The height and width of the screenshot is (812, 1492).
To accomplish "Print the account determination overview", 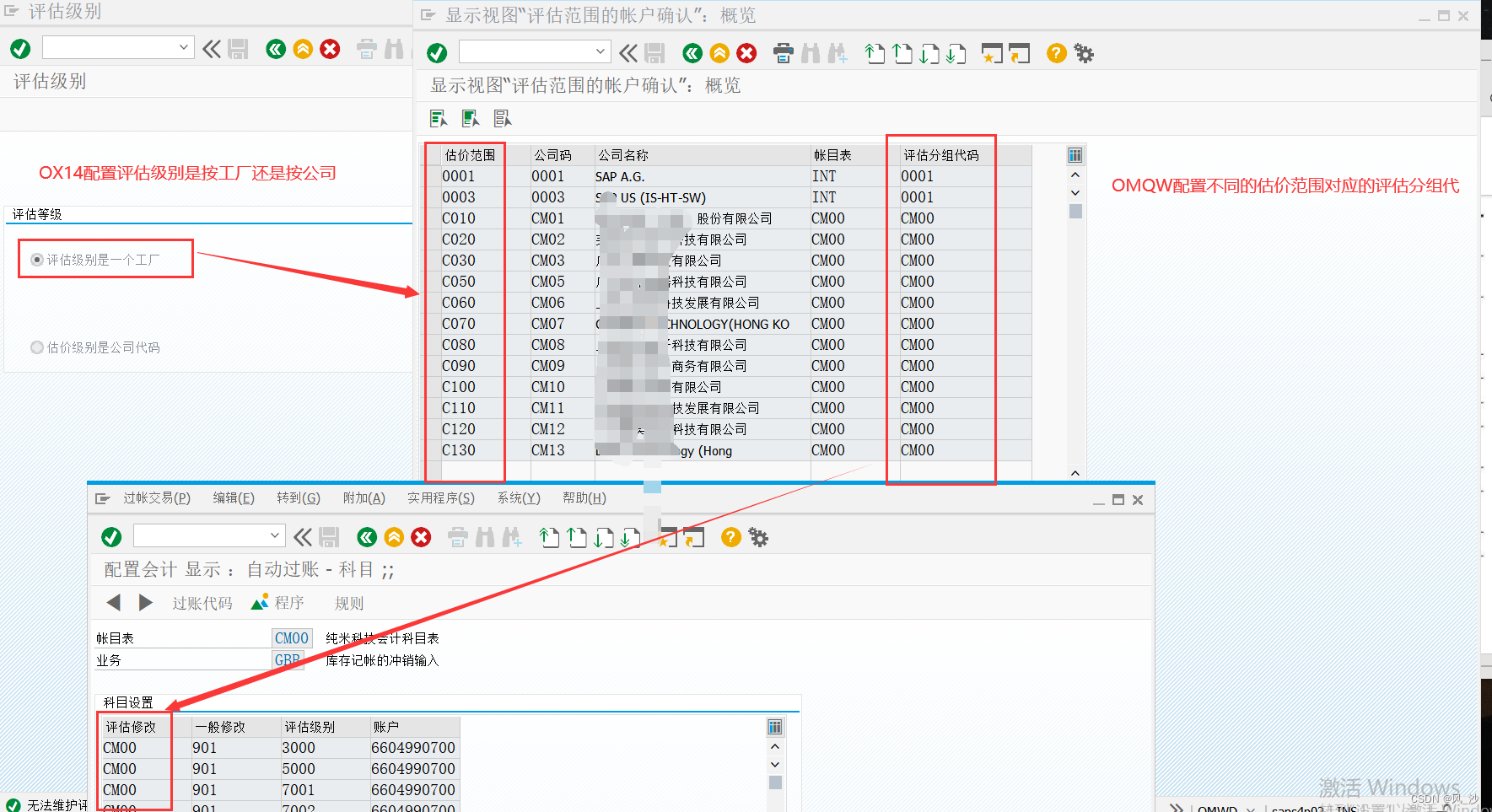I will pyautogui.click(x=784, y=53).
